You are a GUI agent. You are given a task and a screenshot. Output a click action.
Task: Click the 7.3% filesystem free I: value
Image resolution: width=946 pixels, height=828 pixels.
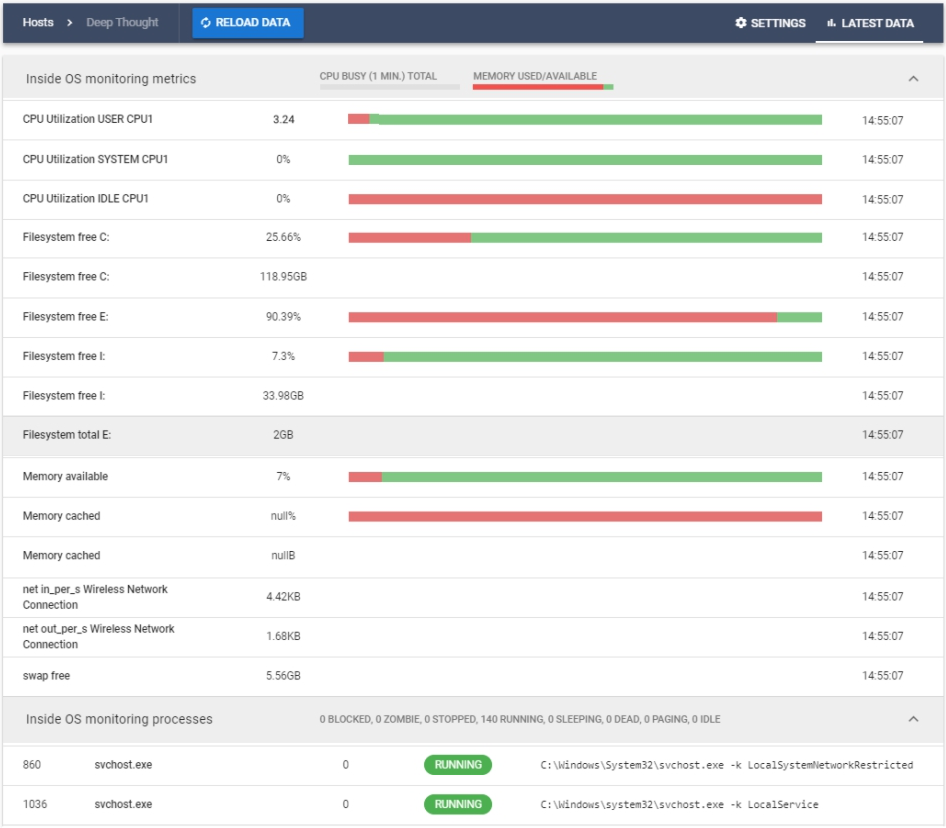click(283, 356)
